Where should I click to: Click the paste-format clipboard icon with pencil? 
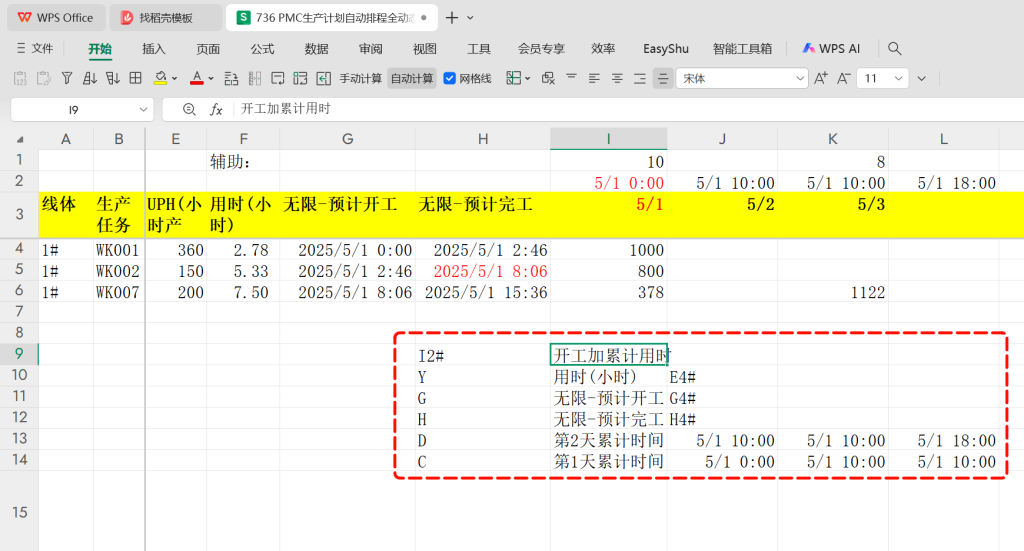coord(44,78)
